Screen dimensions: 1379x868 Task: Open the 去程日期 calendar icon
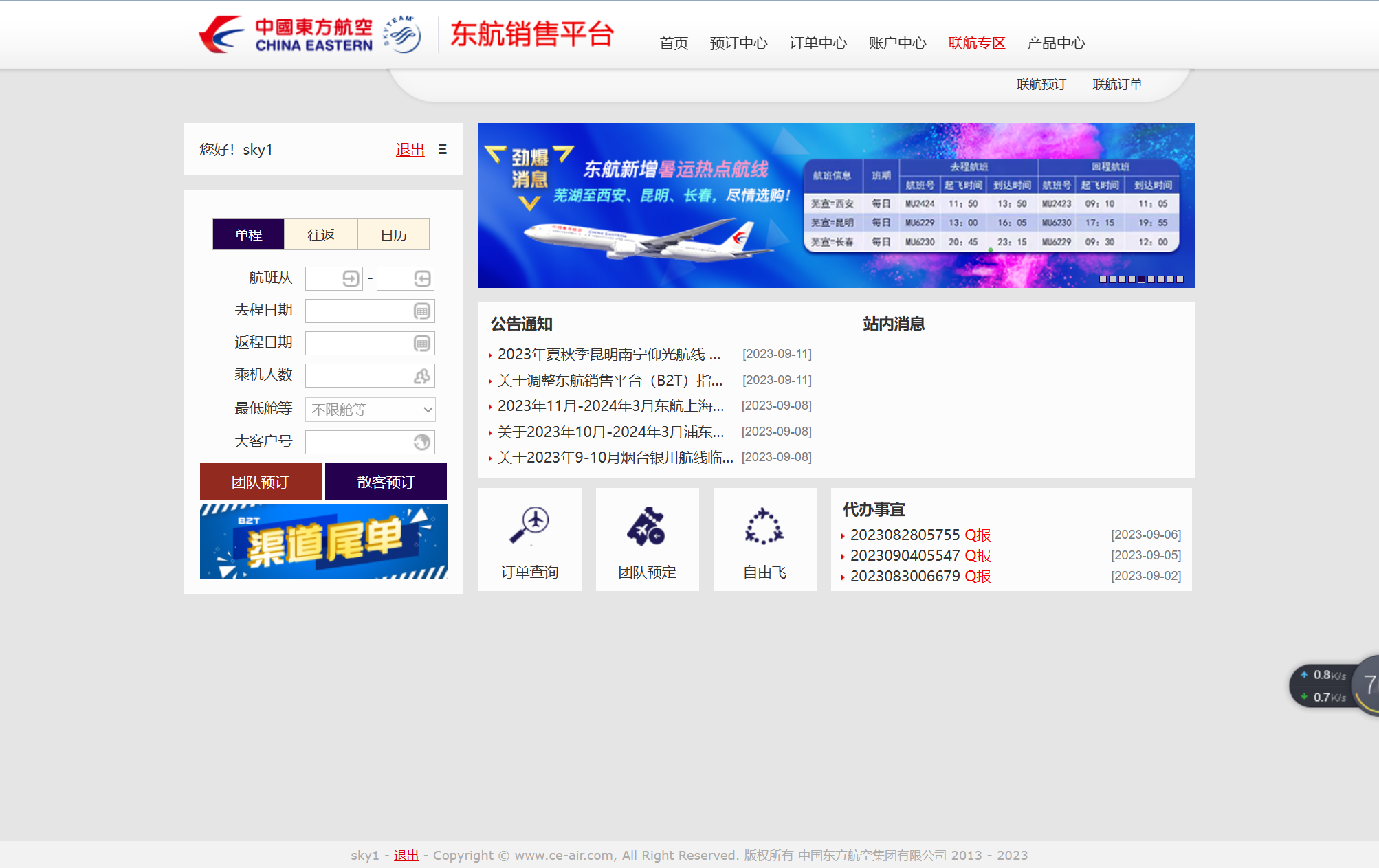point(422,311)
